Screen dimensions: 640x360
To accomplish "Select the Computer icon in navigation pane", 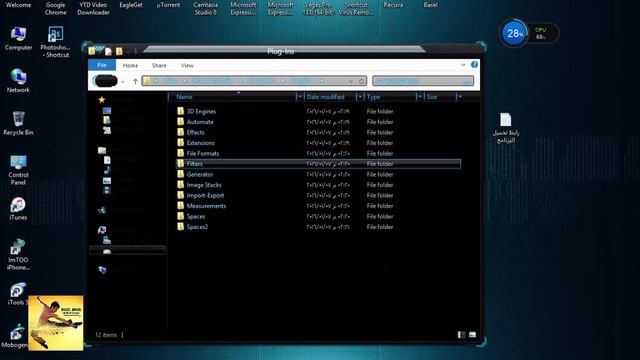I will pyautogui.click(x=102, y=230).
